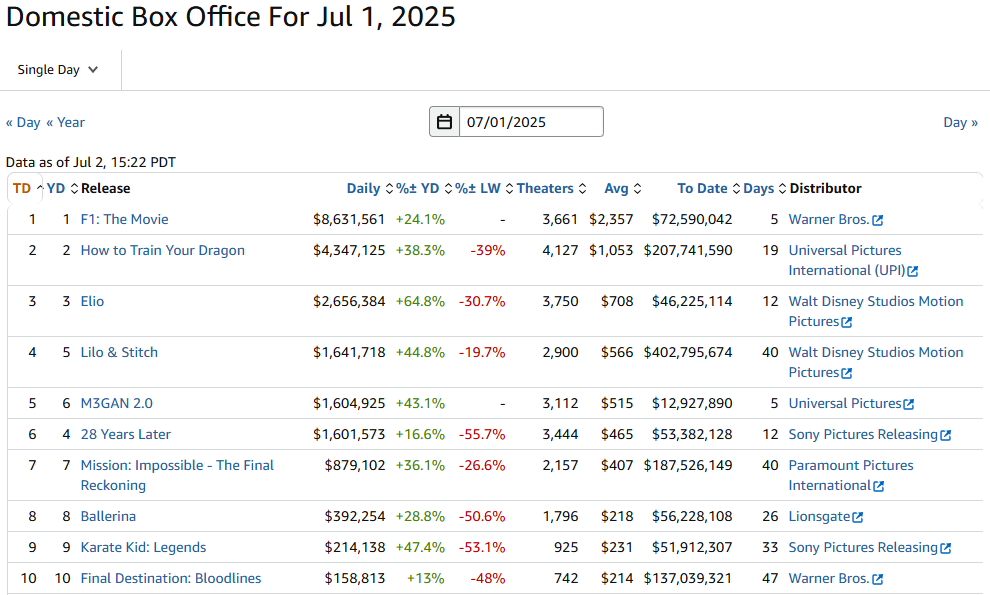Select the +64.8% change value
990x595 pixels.
click(420, 301)
